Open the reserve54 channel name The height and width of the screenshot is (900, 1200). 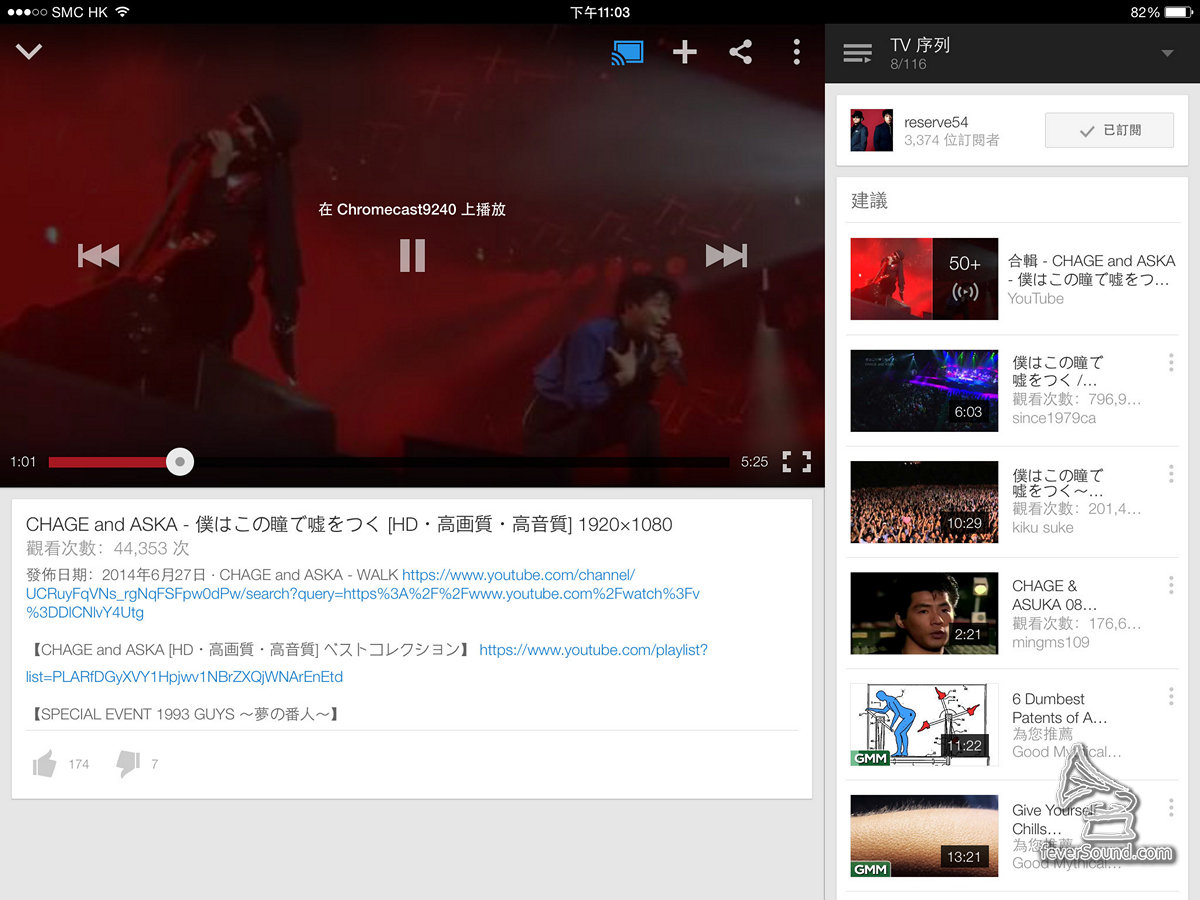(936, 122)
